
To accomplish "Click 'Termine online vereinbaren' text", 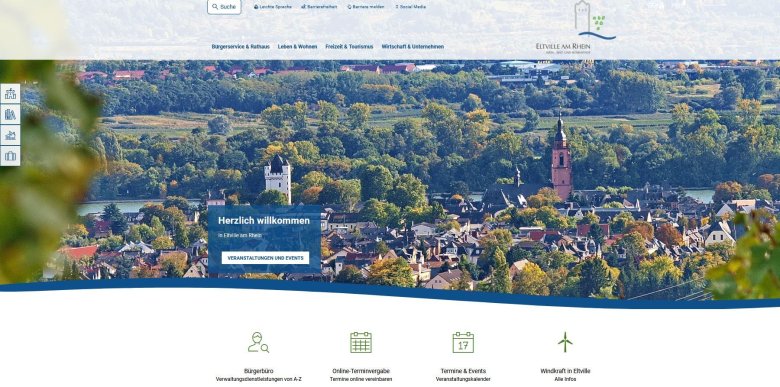I will [x=361, y=379].
